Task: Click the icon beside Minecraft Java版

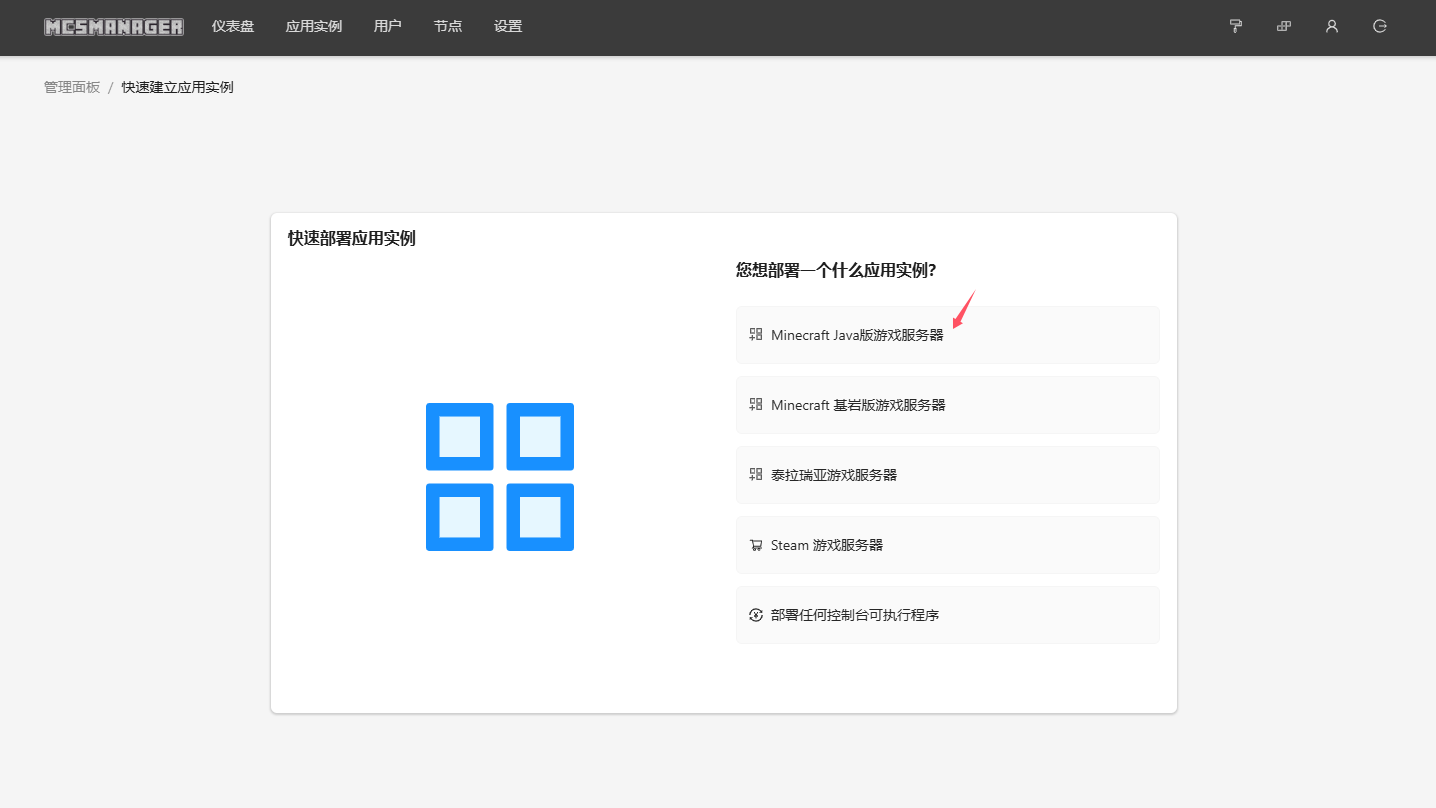Action: coord(756,335)
